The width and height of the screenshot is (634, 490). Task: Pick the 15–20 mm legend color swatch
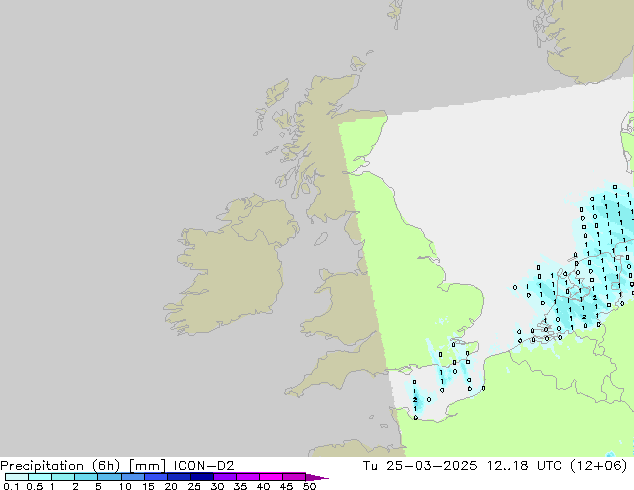[x=156, y=477]
